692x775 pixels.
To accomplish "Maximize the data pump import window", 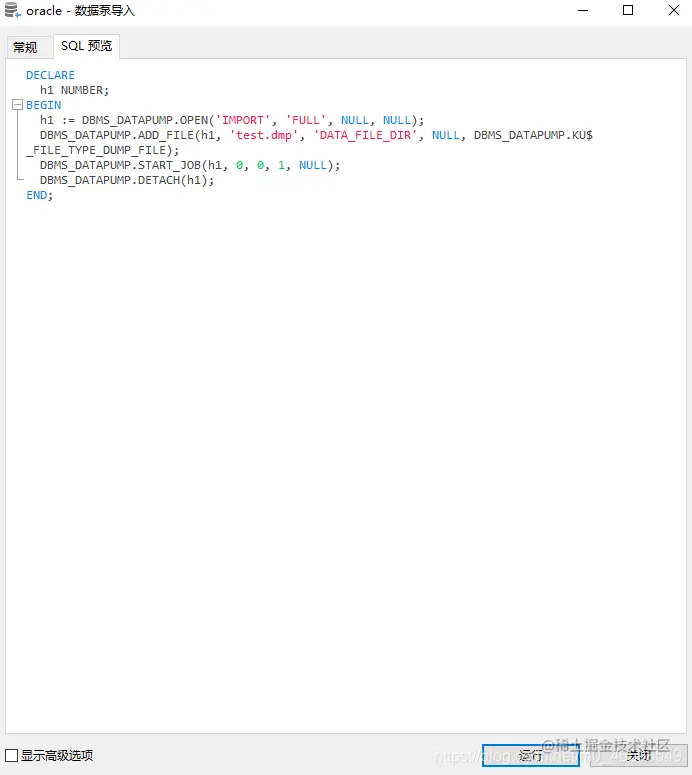I will coord(628,10).
